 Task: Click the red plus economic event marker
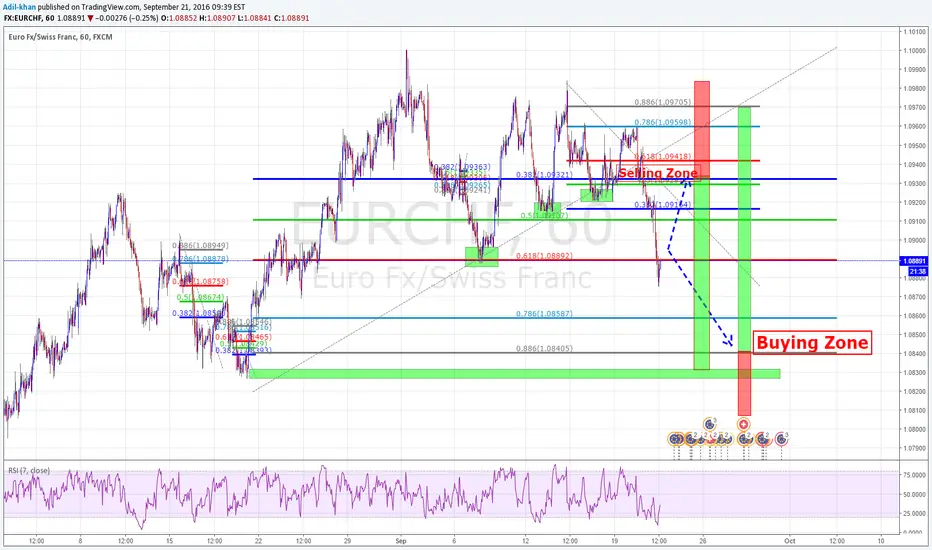pyautogui.click(x=743, y=425)
